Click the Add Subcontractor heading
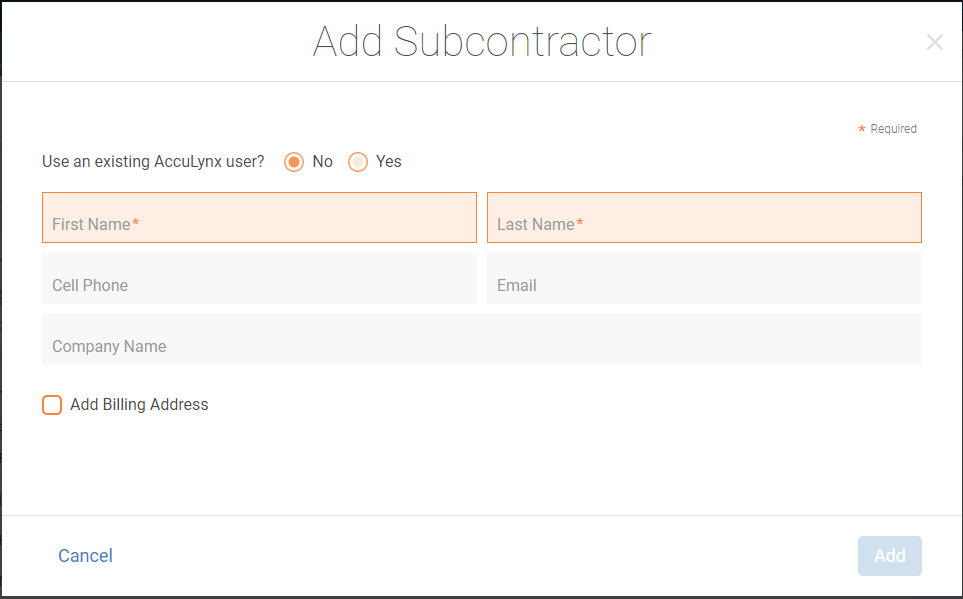The image size is (963, 599). 482,42
